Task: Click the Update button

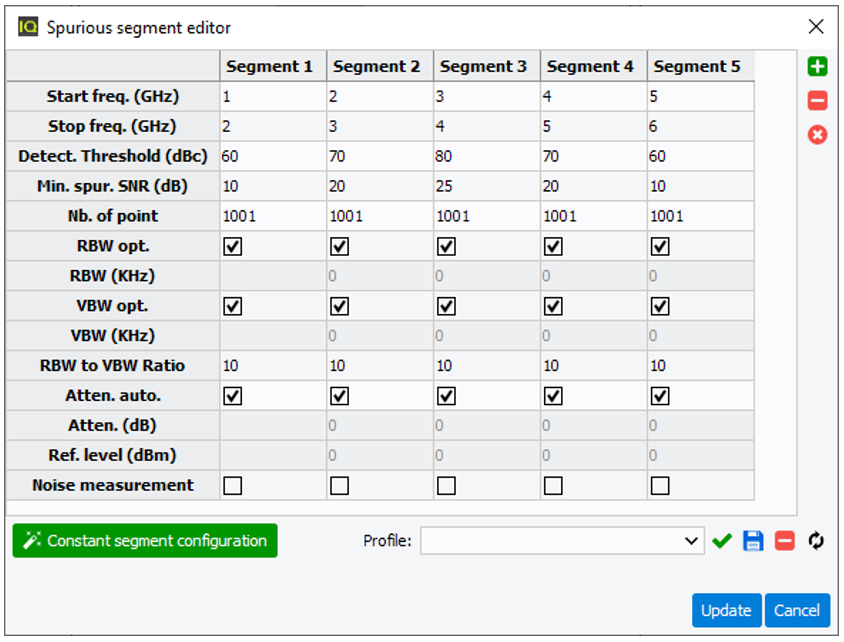Action: pos(726,610)
